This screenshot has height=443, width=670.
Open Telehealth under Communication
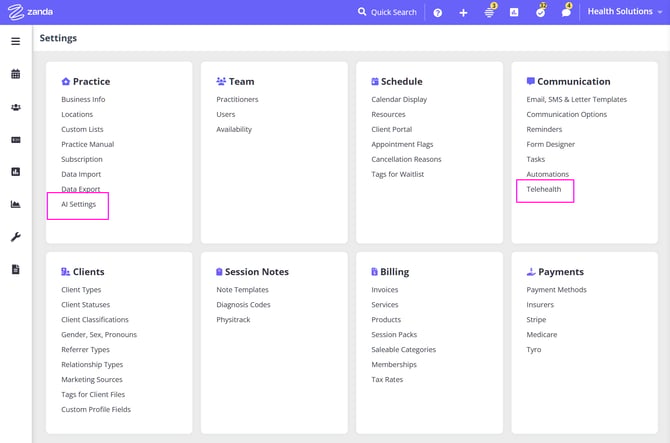(544, 189)
